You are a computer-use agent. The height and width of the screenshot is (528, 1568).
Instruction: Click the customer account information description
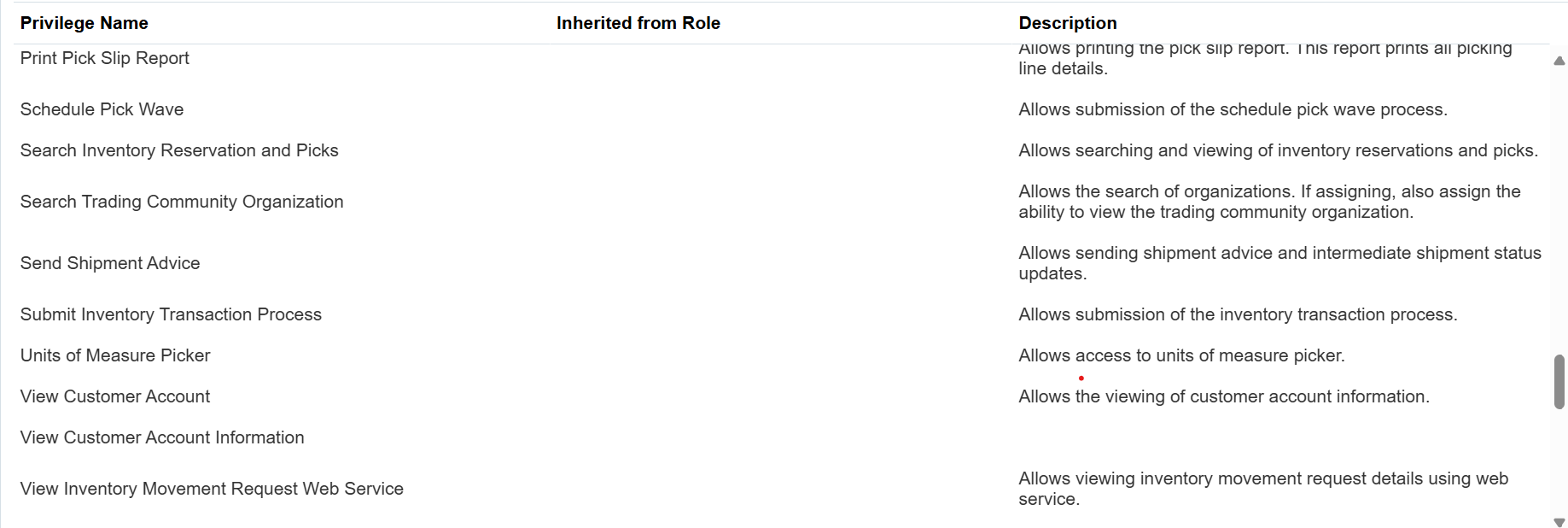coord(1224,396)
